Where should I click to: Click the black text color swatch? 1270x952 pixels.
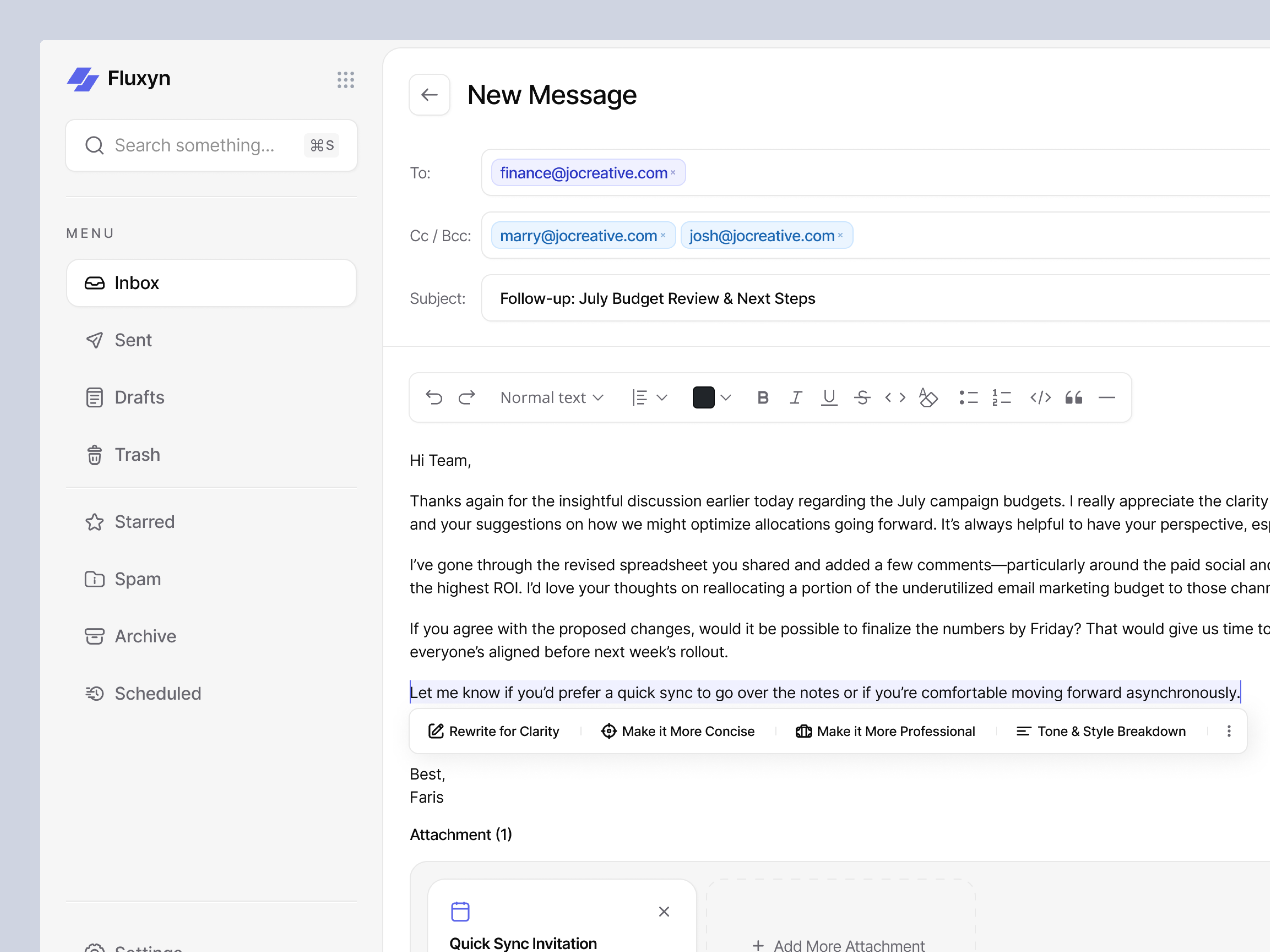pyautogui.click(x=703, y=398)
